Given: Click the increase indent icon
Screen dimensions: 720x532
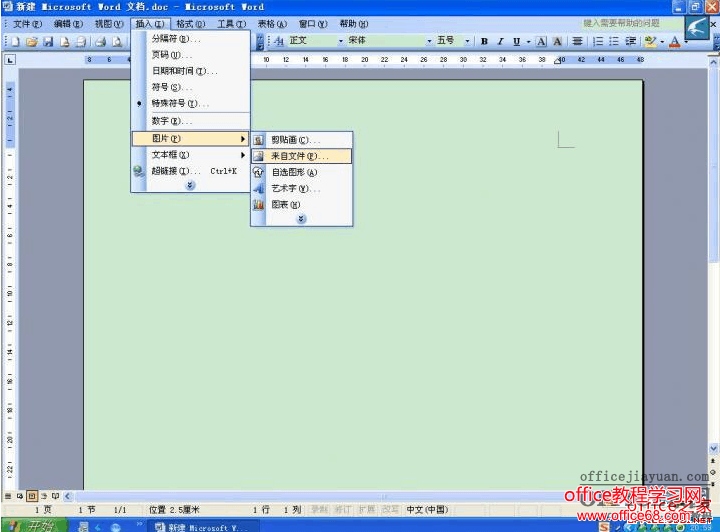Looking at the screenshot, I should click(x=630, y=41).
